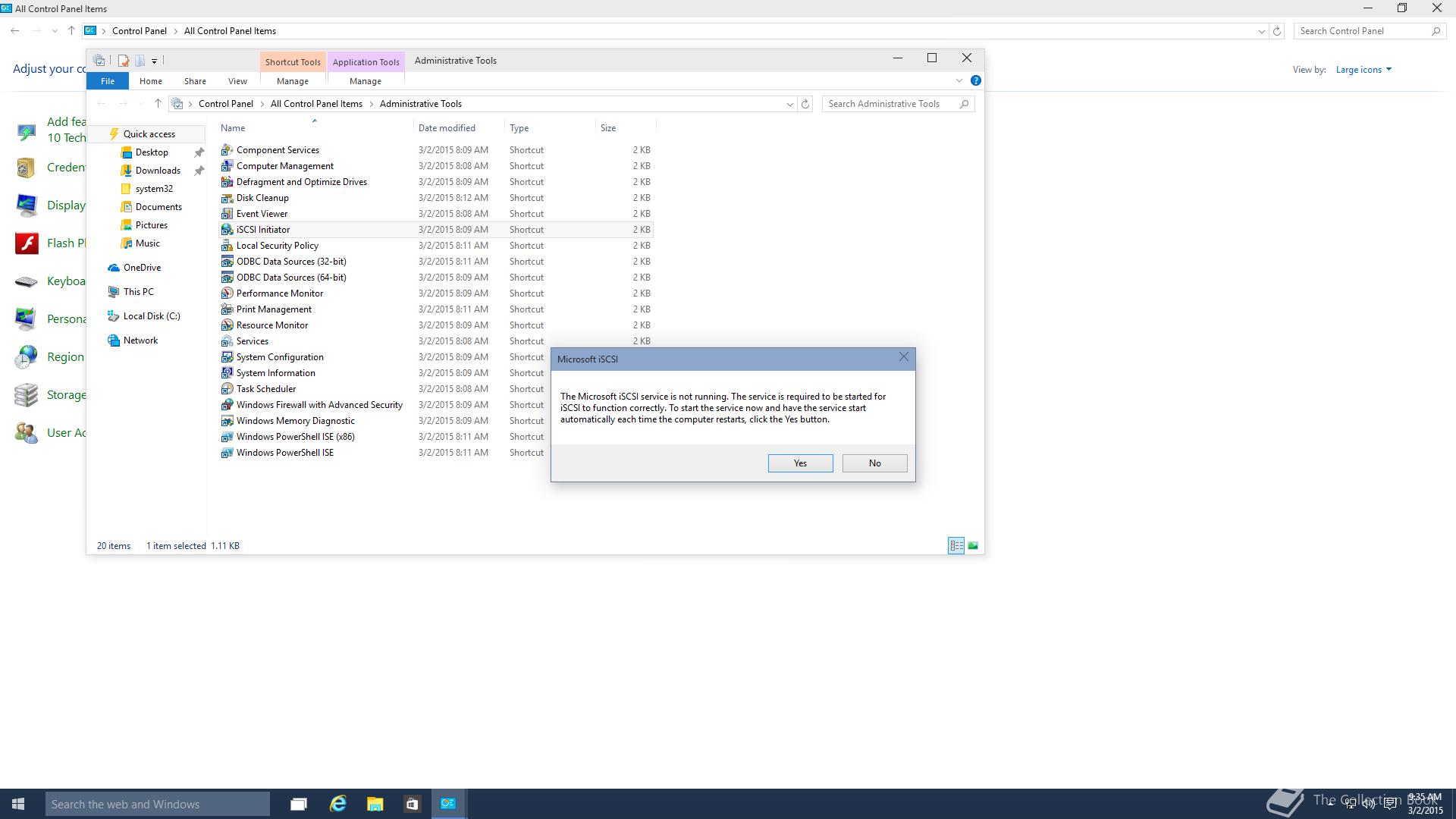The height and width of the screenshot is (819, 1456).
Task: Select the Defragment and Optimize Drives icon
Action: (227, 182)
